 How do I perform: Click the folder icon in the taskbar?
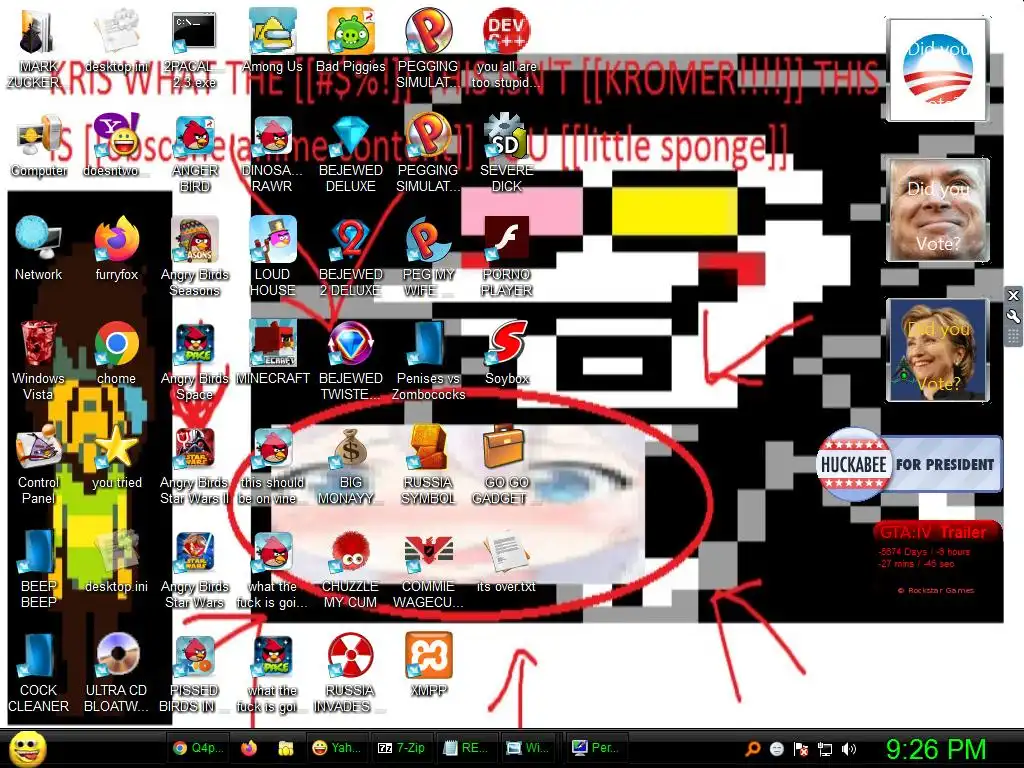(x=285, y=748)
